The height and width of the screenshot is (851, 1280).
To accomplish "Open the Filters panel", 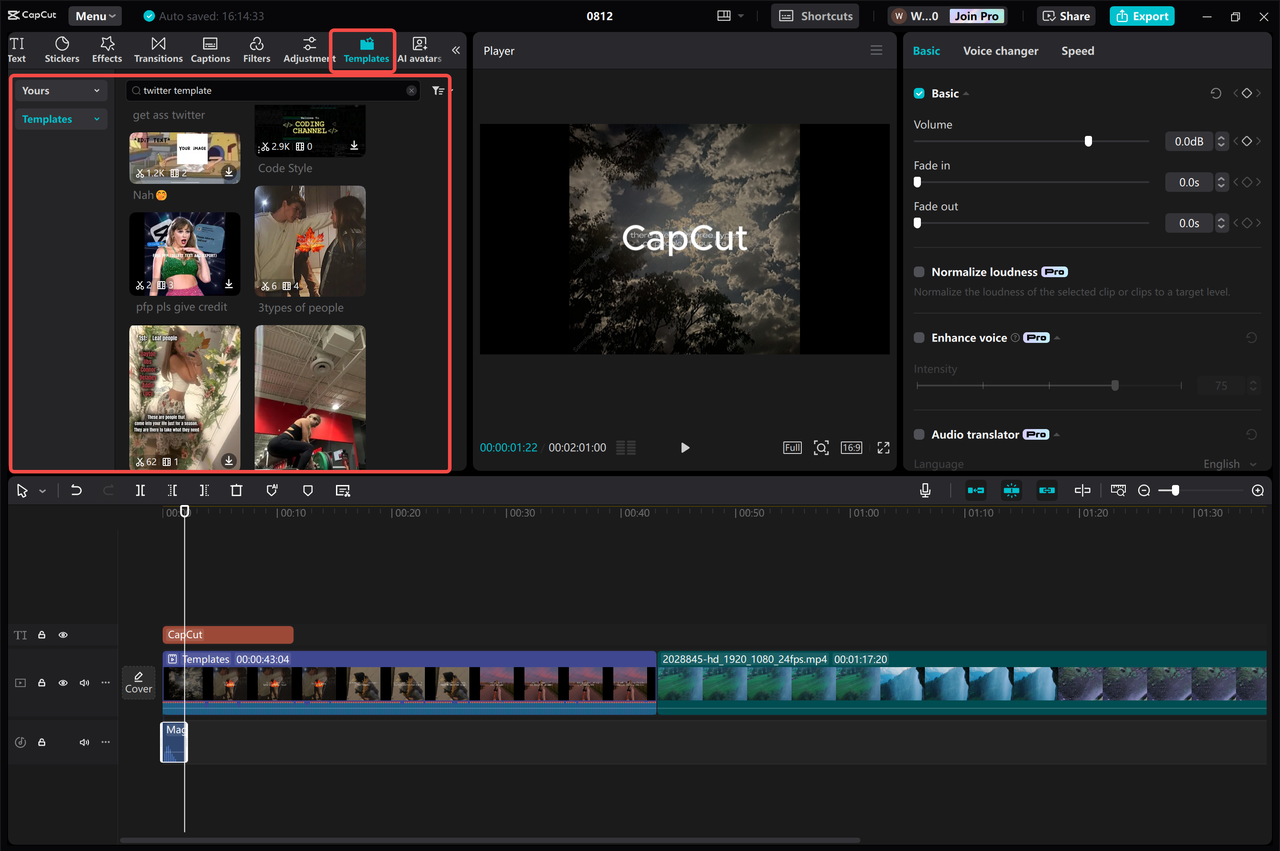I will pos(256,49).
